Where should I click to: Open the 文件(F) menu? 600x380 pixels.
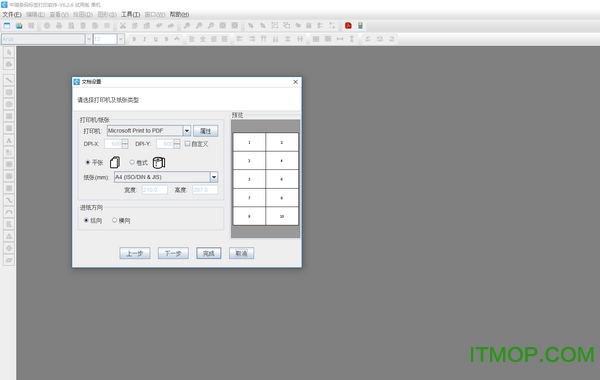[x=12, y=15]
